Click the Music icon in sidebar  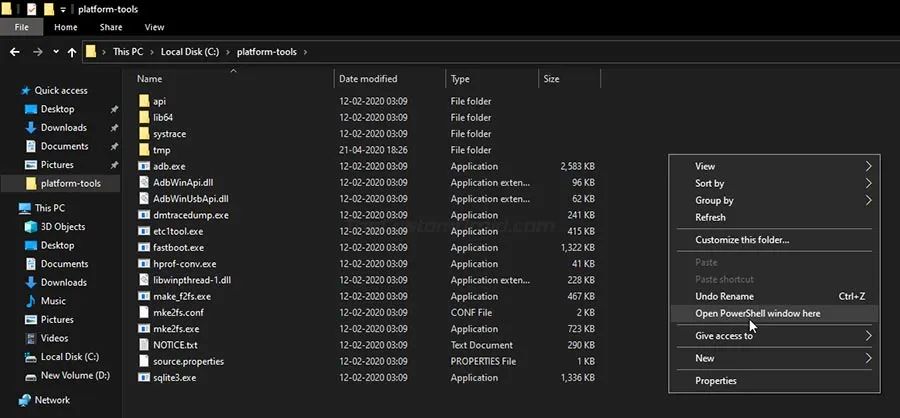click(x=30, y=301)
